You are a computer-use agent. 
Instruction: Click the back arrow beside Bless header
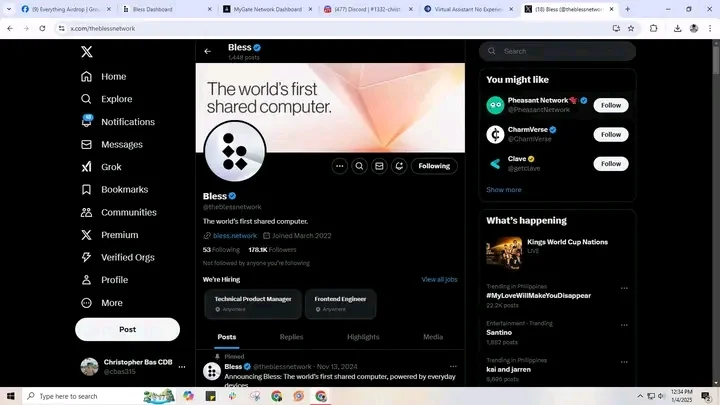click(x=208, y=51)
